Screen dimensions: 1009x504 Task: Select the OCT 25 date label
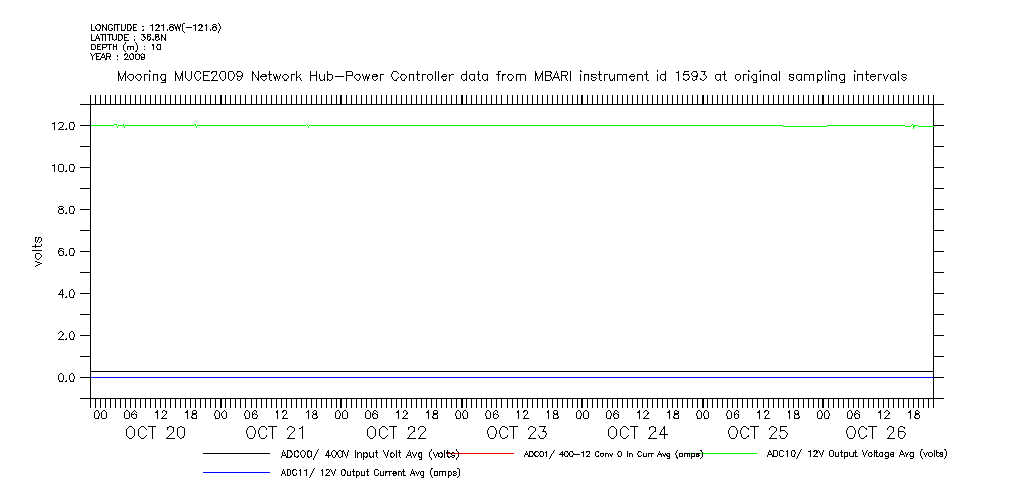(757, 433)
